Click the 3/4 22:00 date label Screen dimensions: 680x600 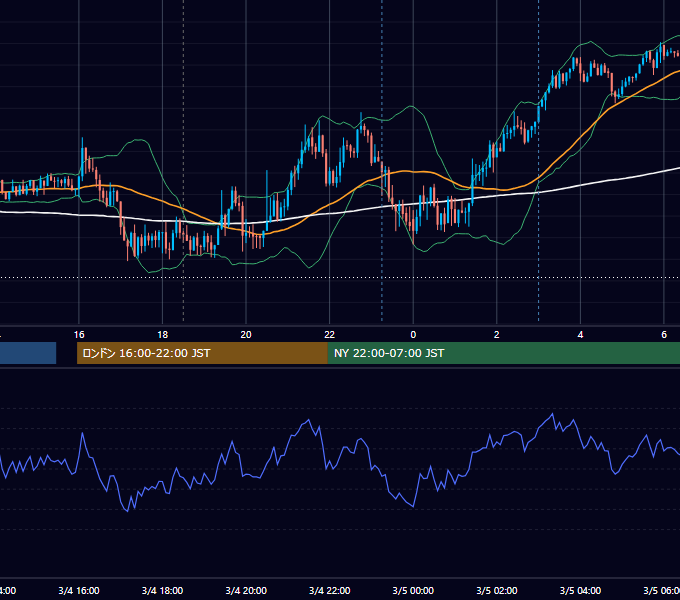click(x=330, y=591)
